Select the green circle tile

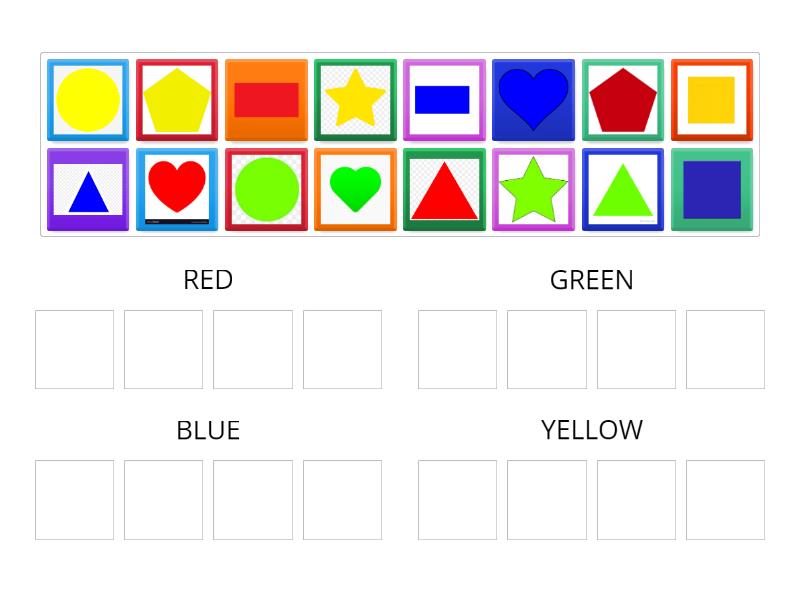266,190
